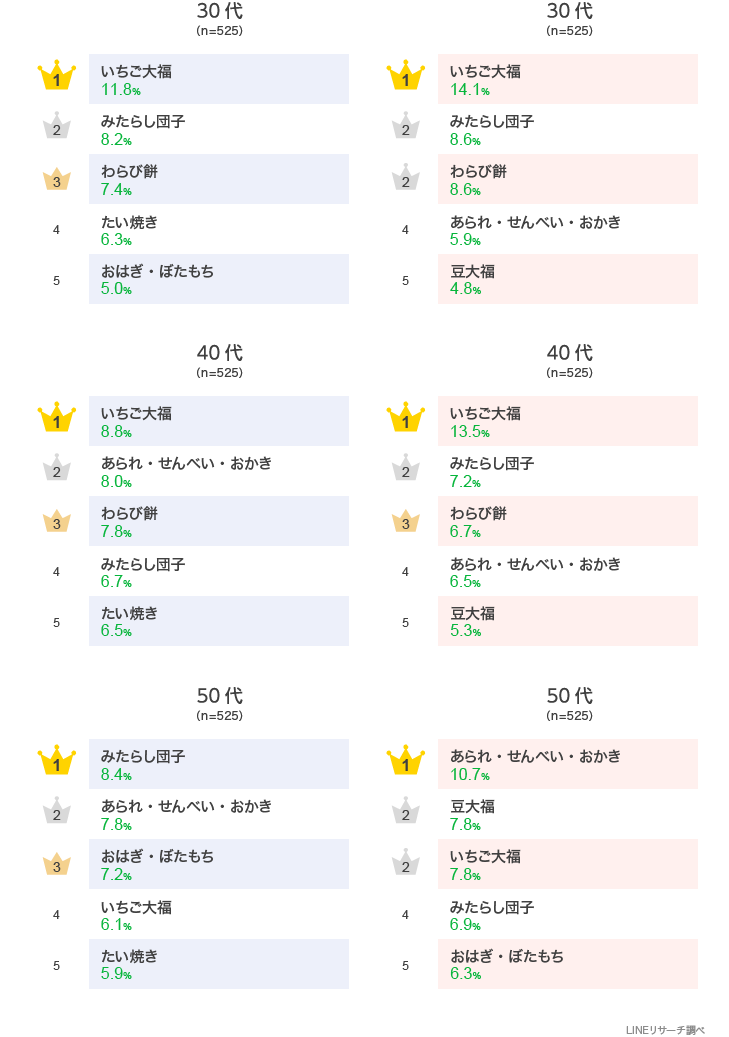729x1037 pixels.
Task: Select the gold crown beside みたらし団子 8.4%
Action: pos(57,762)
